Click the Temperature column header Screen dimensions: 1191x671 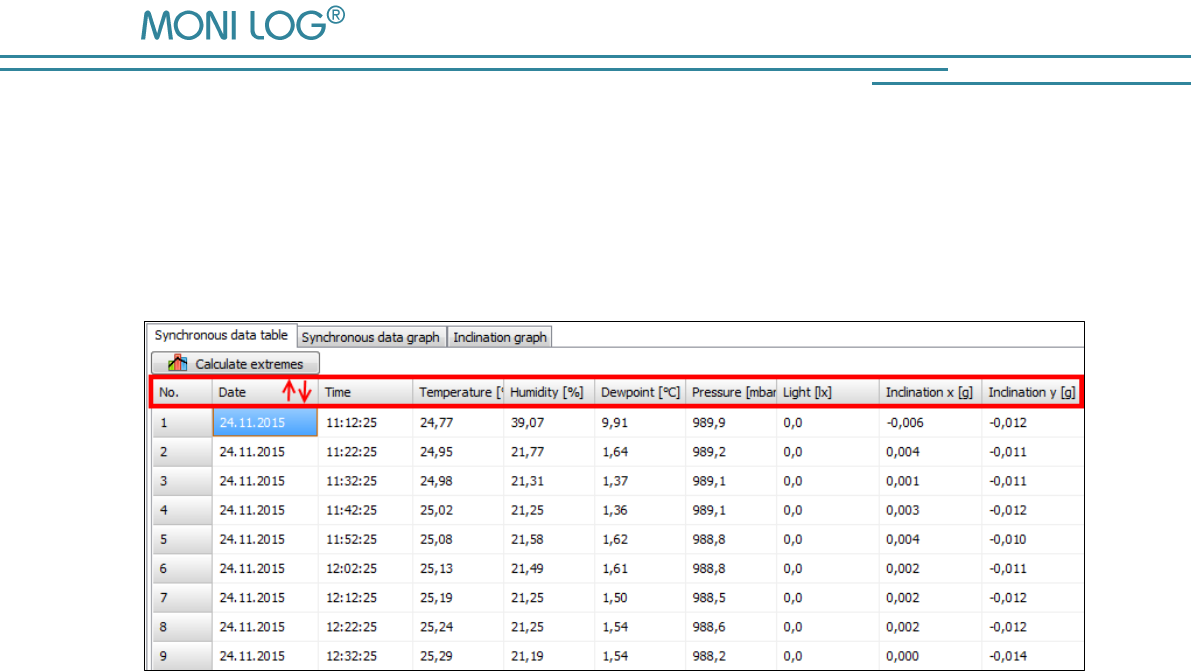(x=458, y=392)
